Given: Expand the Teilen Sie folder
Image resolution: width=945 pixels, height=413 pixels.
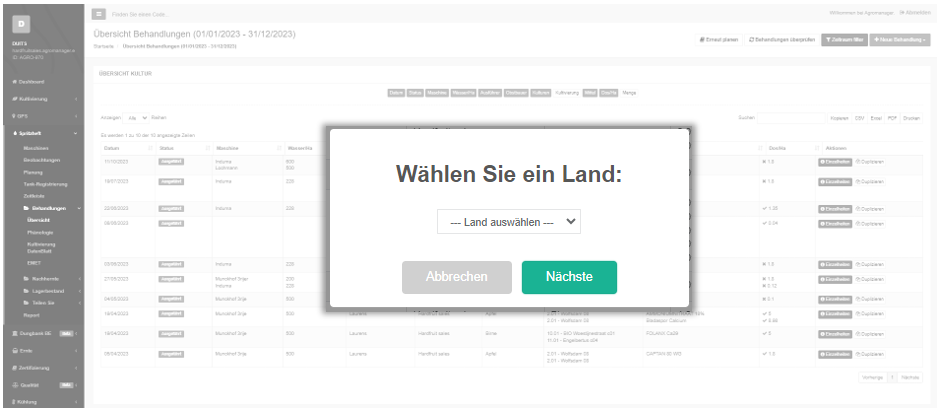Looking at the screenshot, I should (x=51, y=303).
